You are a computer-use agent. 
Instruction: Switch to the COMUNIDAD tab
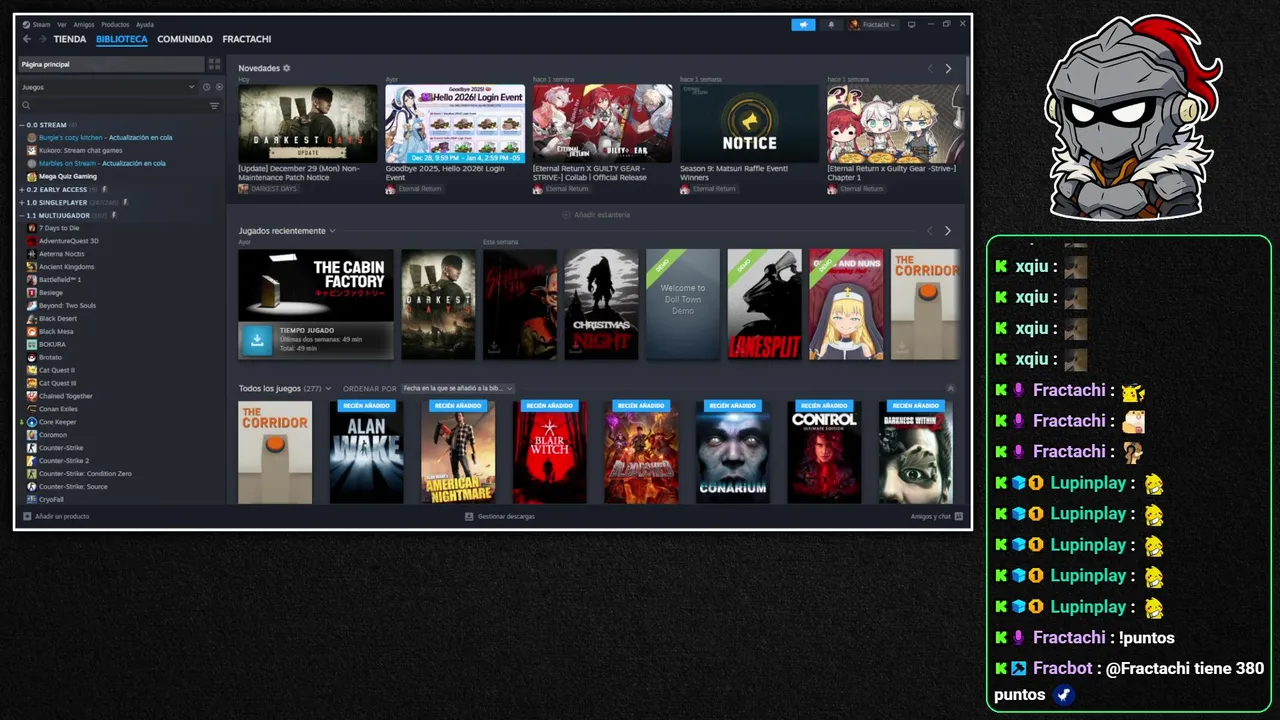(x=185, y=39)
